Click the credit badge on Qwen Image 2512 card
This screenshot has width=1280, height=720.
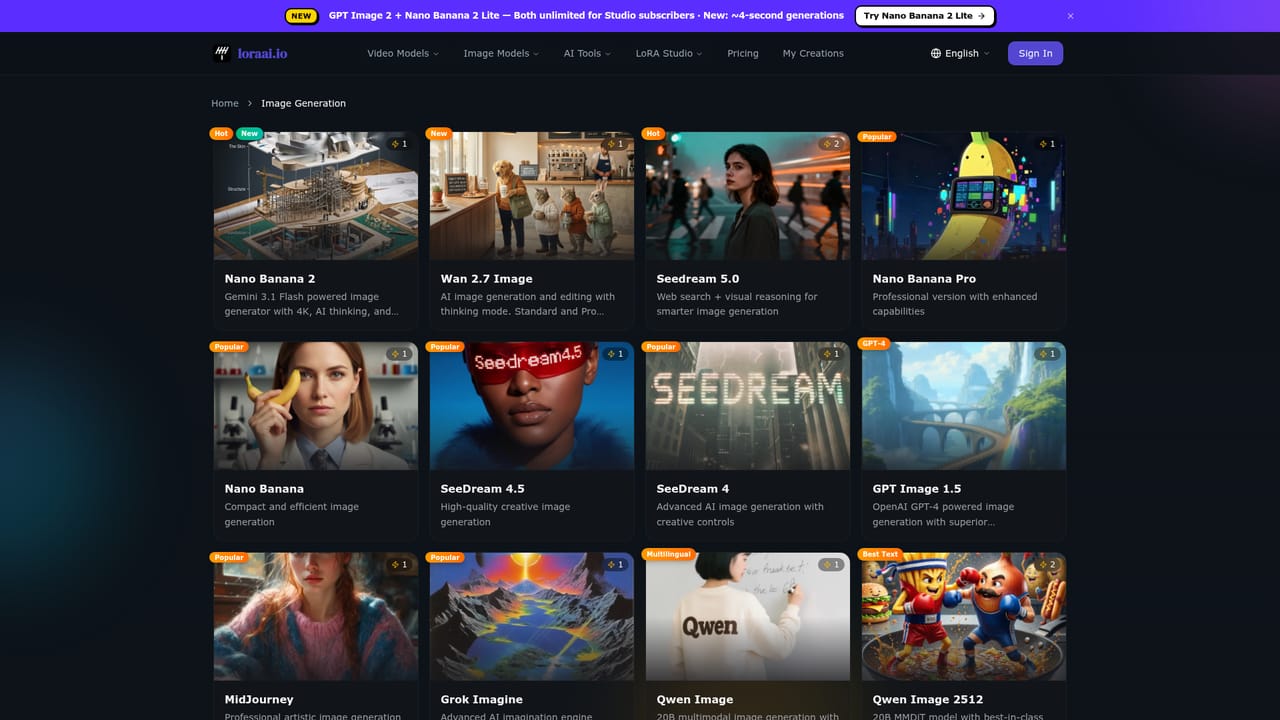coord(1047,565)
